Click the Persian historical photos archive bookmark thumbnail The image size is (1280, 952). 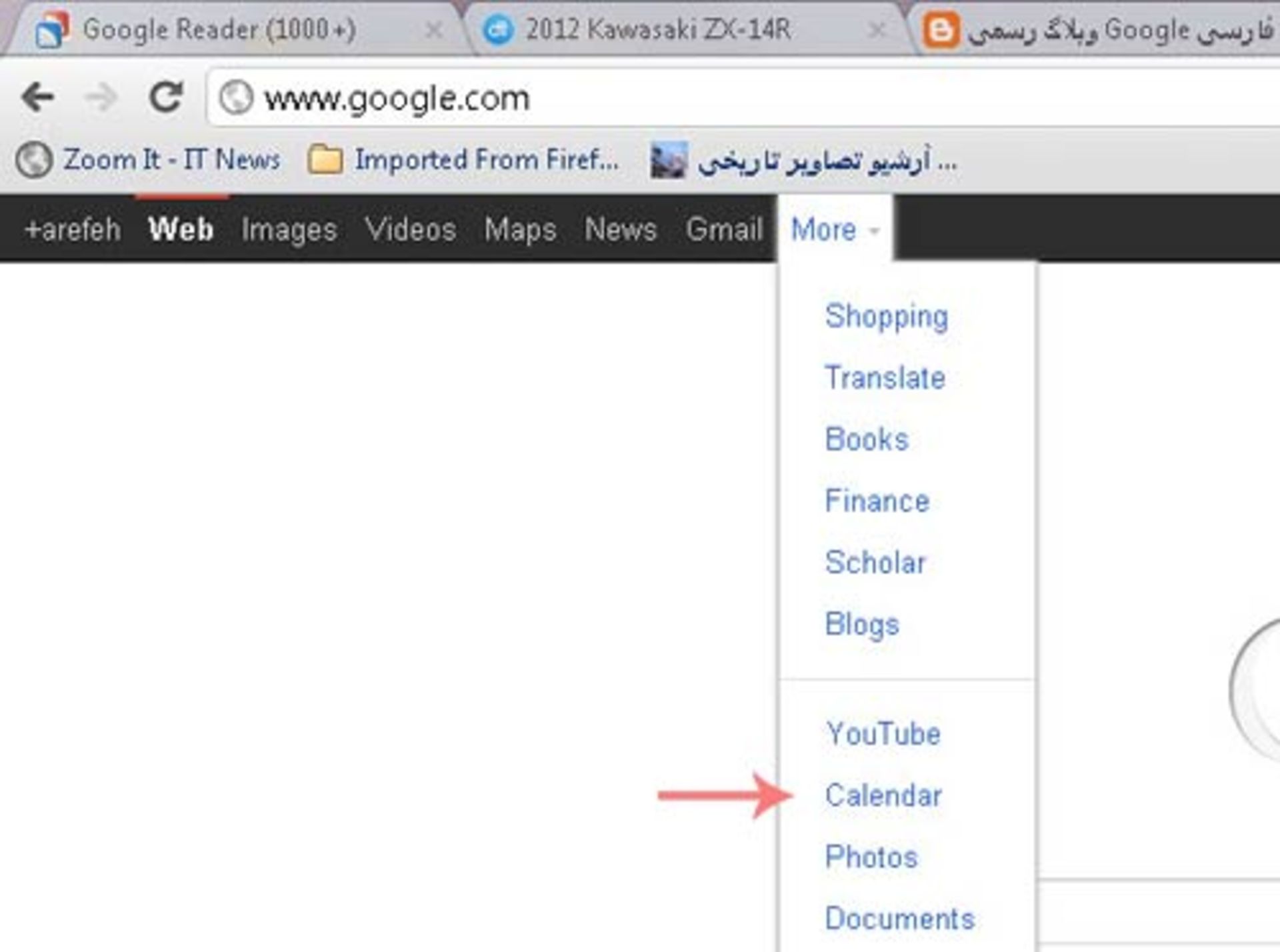669,160
